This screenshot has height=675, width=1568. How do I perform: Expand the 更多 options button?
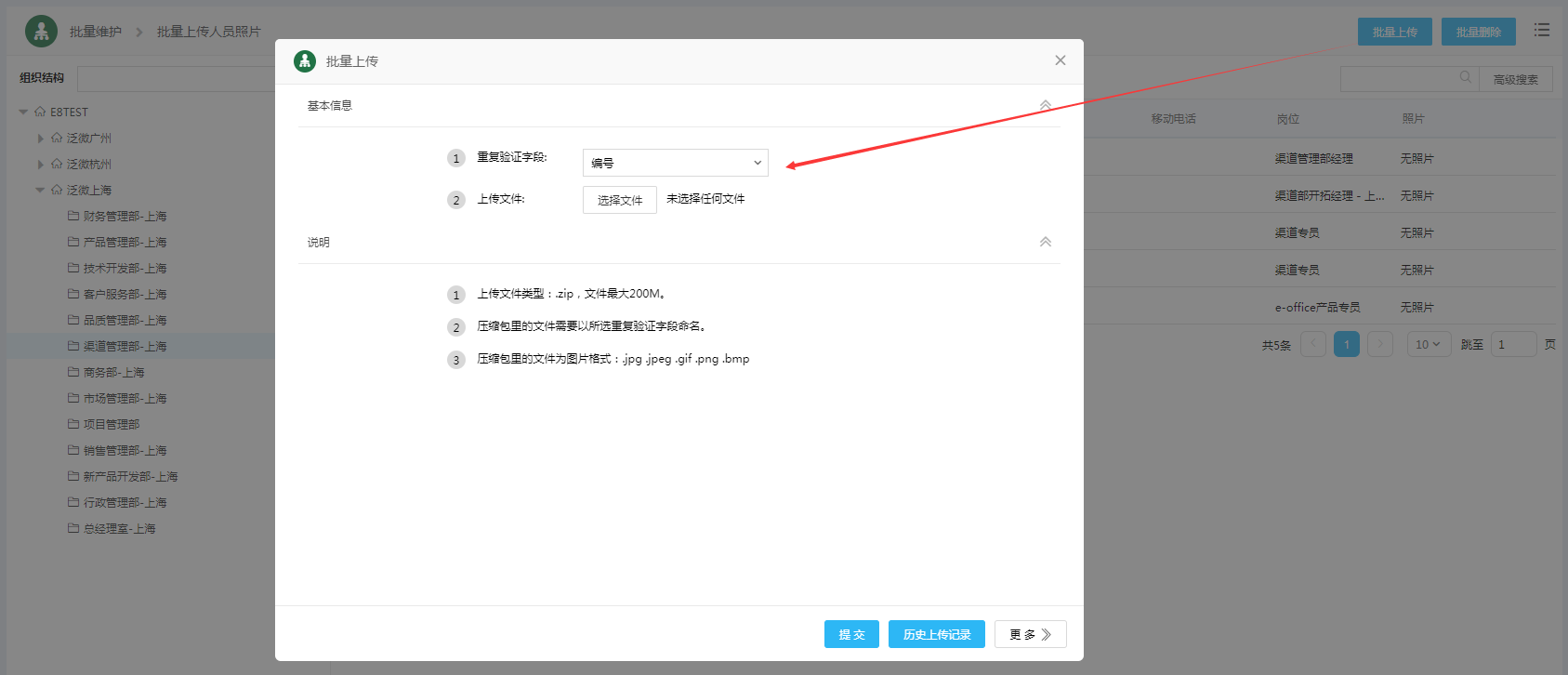click(1030, 634)
